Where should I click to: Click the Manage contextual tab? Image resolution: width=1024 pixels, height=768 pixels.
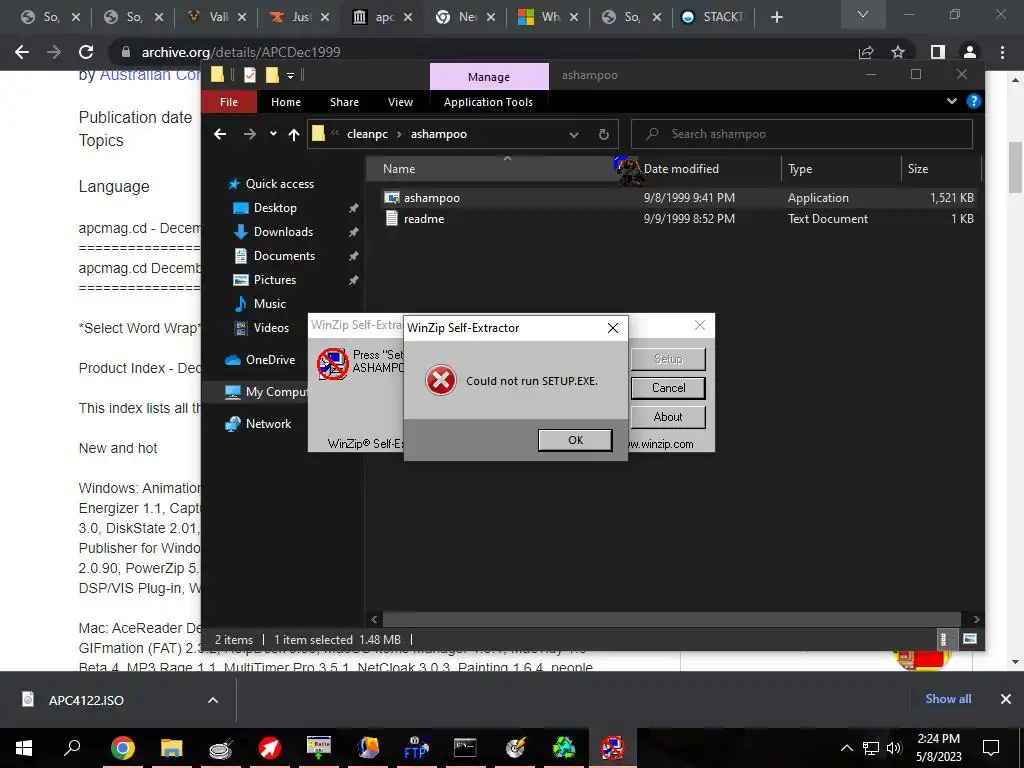point(488,76)
